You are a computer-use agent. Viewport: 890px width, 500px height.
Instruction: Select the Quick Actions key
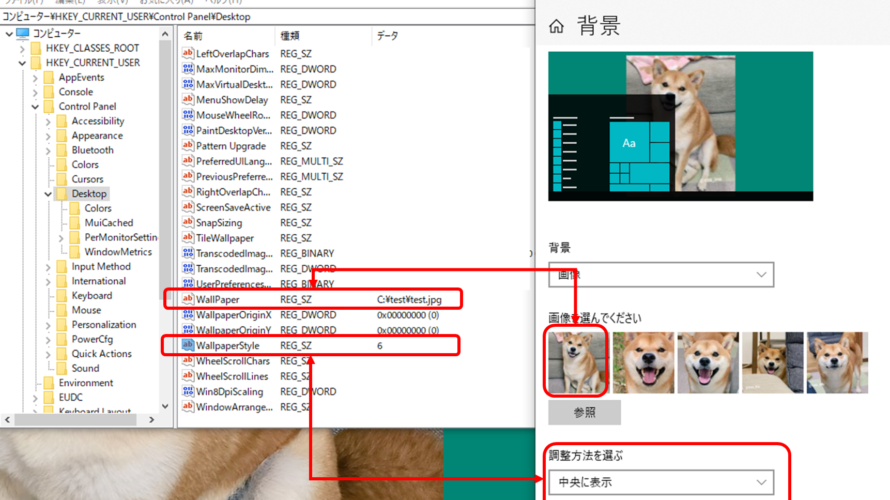pos(102,354)
